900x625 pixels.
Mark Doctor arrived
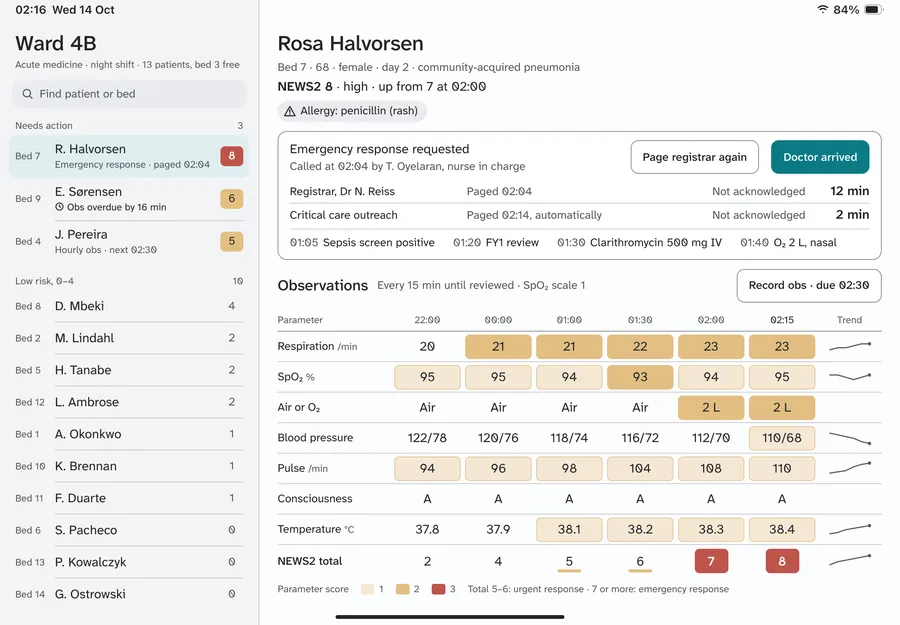click(820, 157)
